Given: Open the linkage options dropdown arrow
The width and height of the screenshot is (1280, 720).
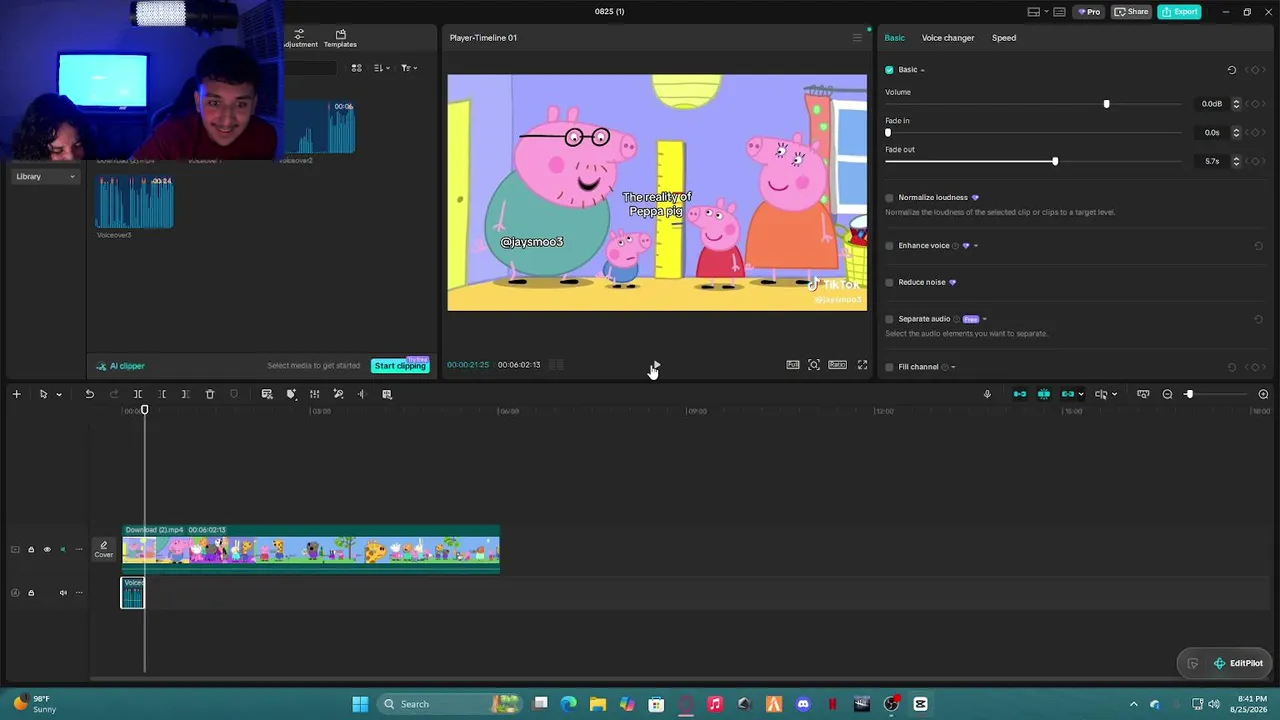Looking at the screenshot, I should [x=1081, y=394].
